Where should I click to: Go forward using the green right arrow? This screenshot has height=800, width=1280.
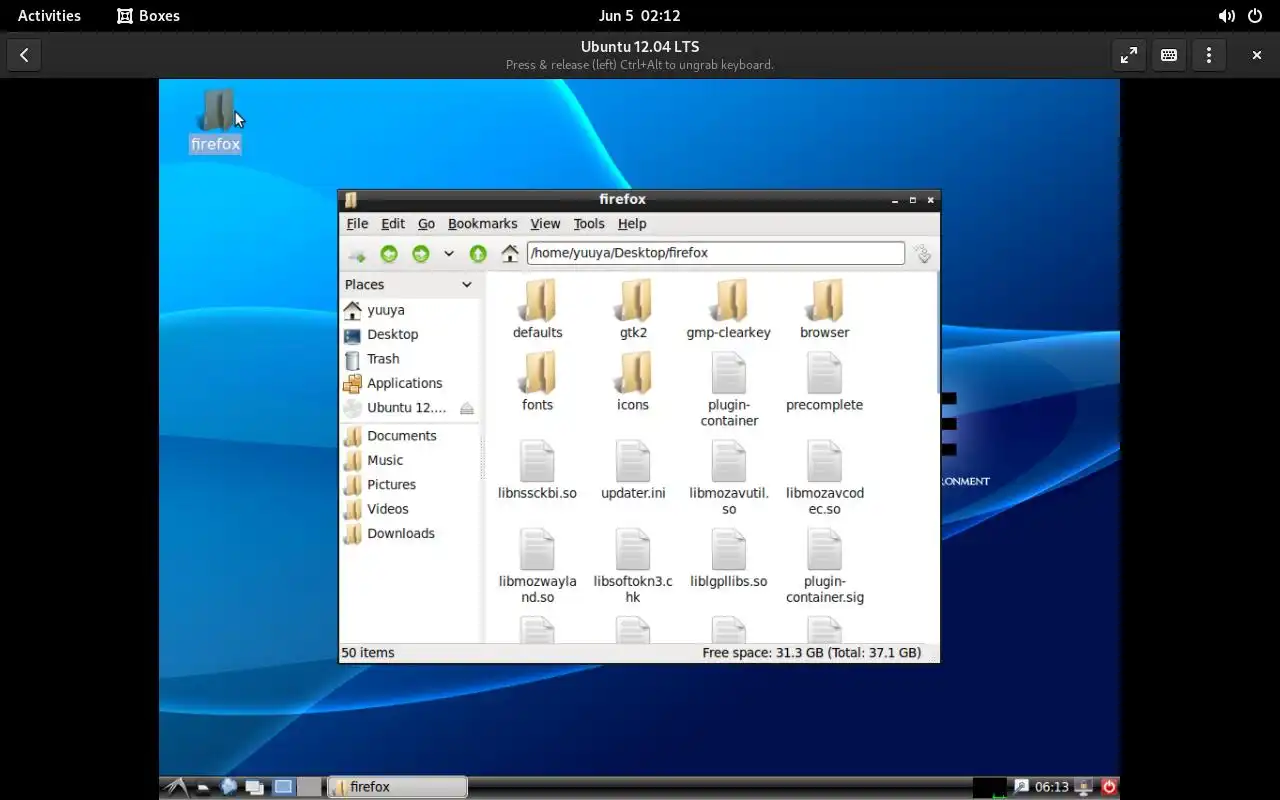coord(421,254)
